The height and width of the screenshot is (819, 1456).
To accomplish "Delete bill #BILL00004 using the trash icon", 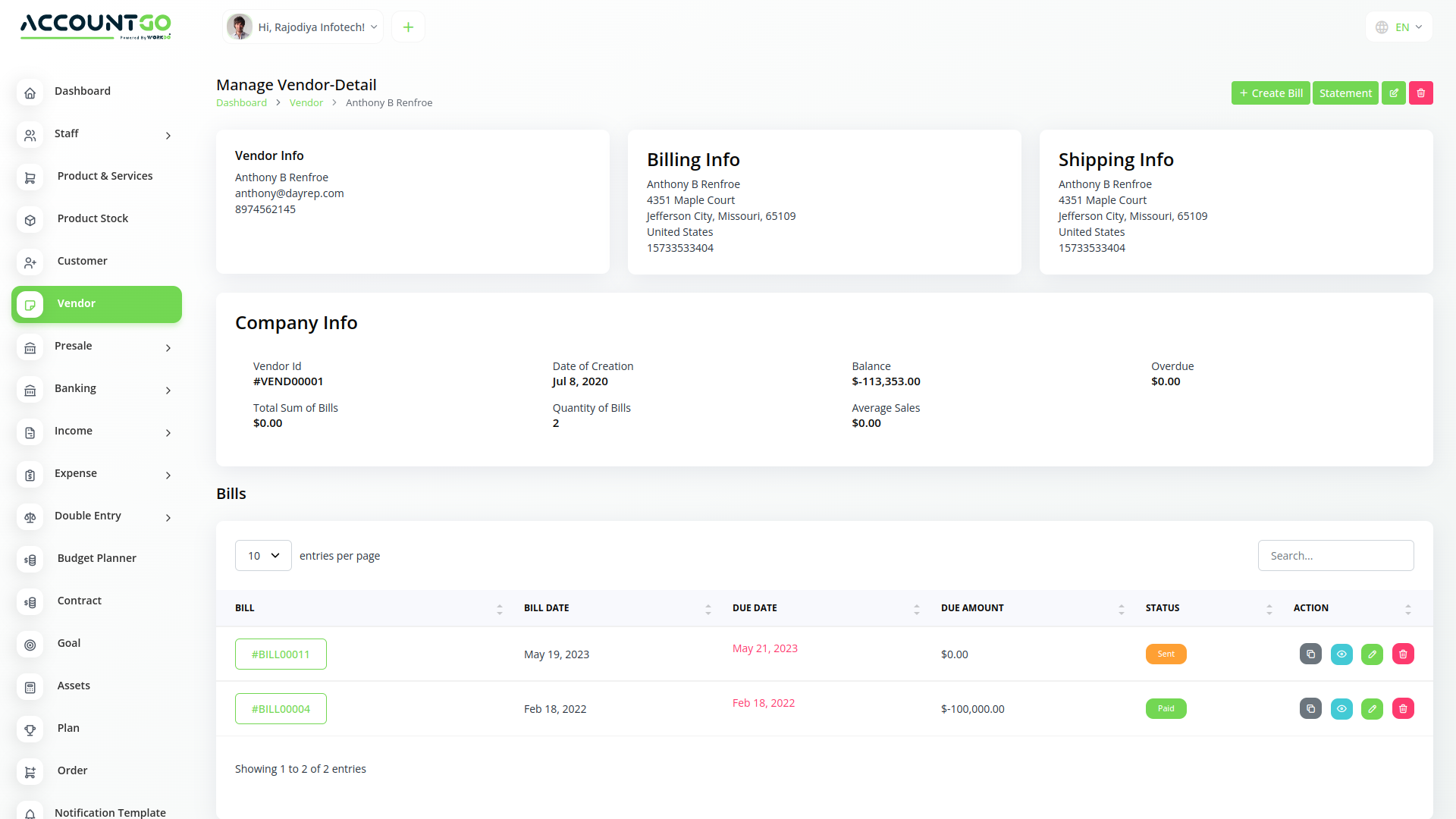I will click(1403, 708).
